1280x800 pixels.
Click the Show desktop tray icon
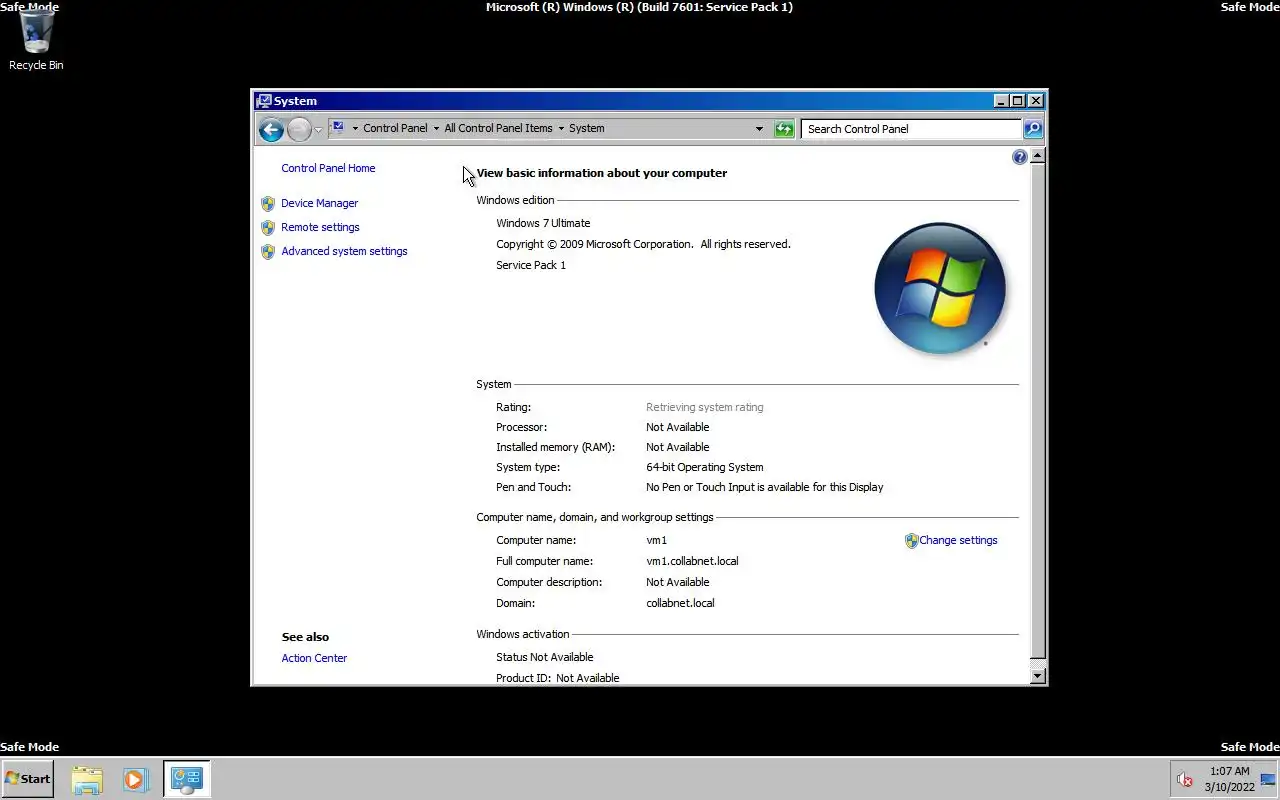point(1267,779)
